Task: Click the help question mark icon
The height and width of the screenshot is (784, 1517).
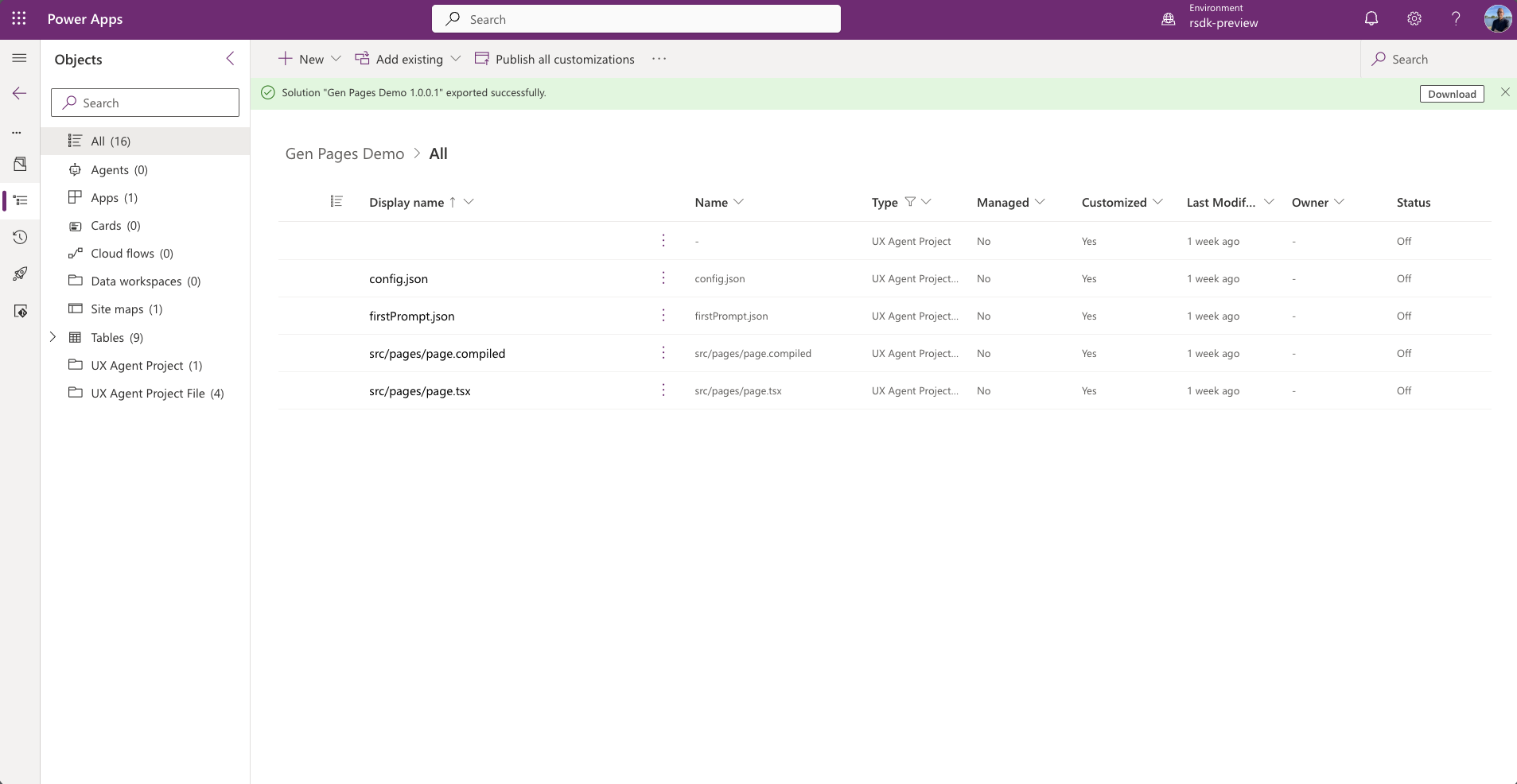Action: coord(1455,19)
